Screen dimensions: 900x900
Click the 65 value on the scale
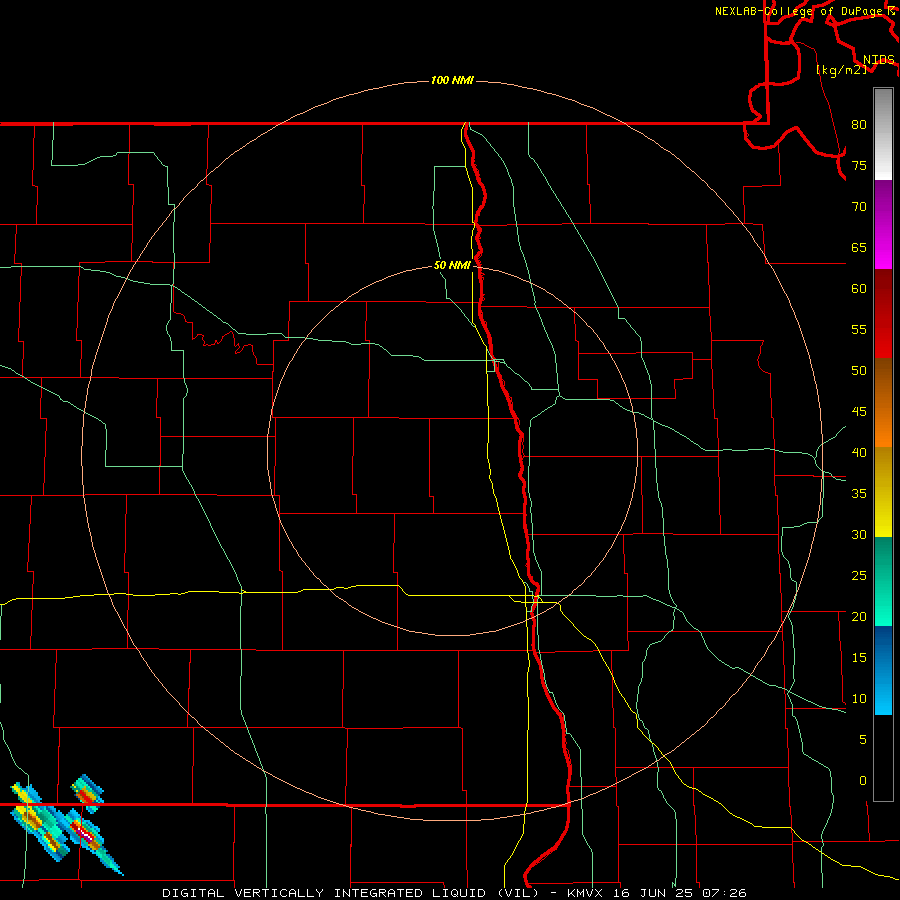click(x=859, y=248)
